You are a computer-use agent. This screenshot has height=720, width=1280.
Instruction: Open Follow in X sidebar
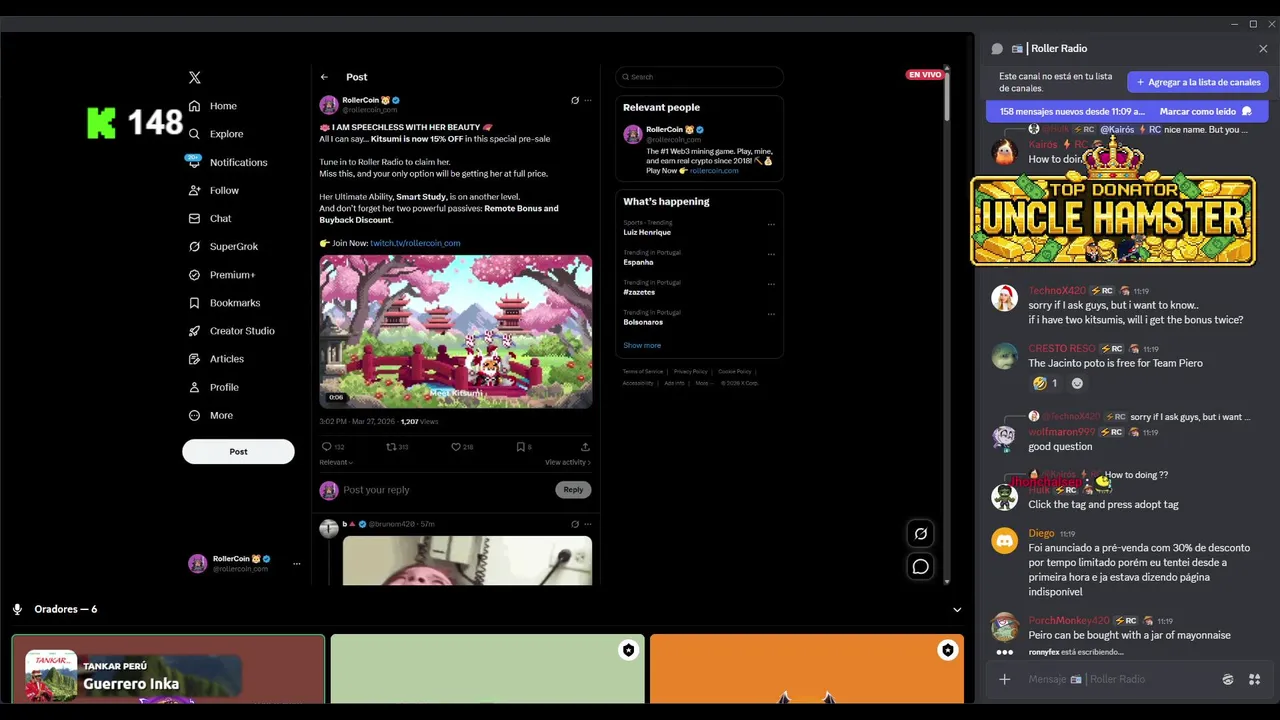click(x=214, y=190)
